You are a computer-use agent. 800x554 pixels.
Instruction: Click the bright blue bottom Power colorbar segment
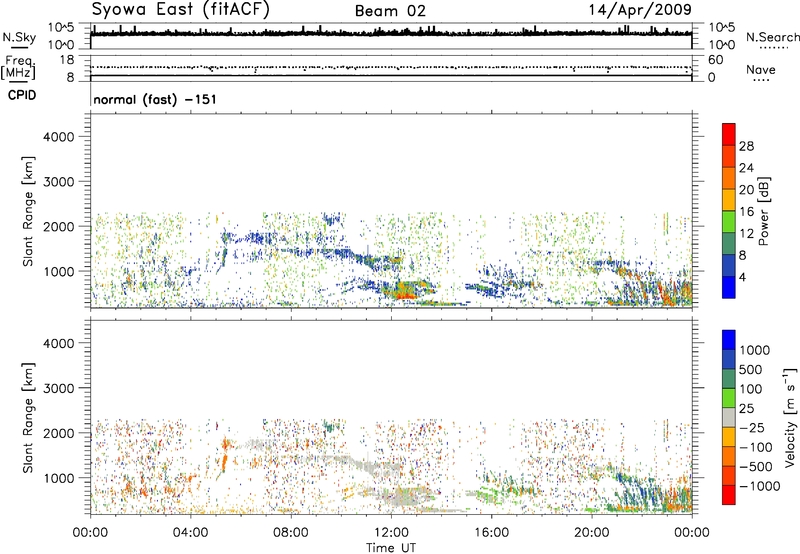729,287
